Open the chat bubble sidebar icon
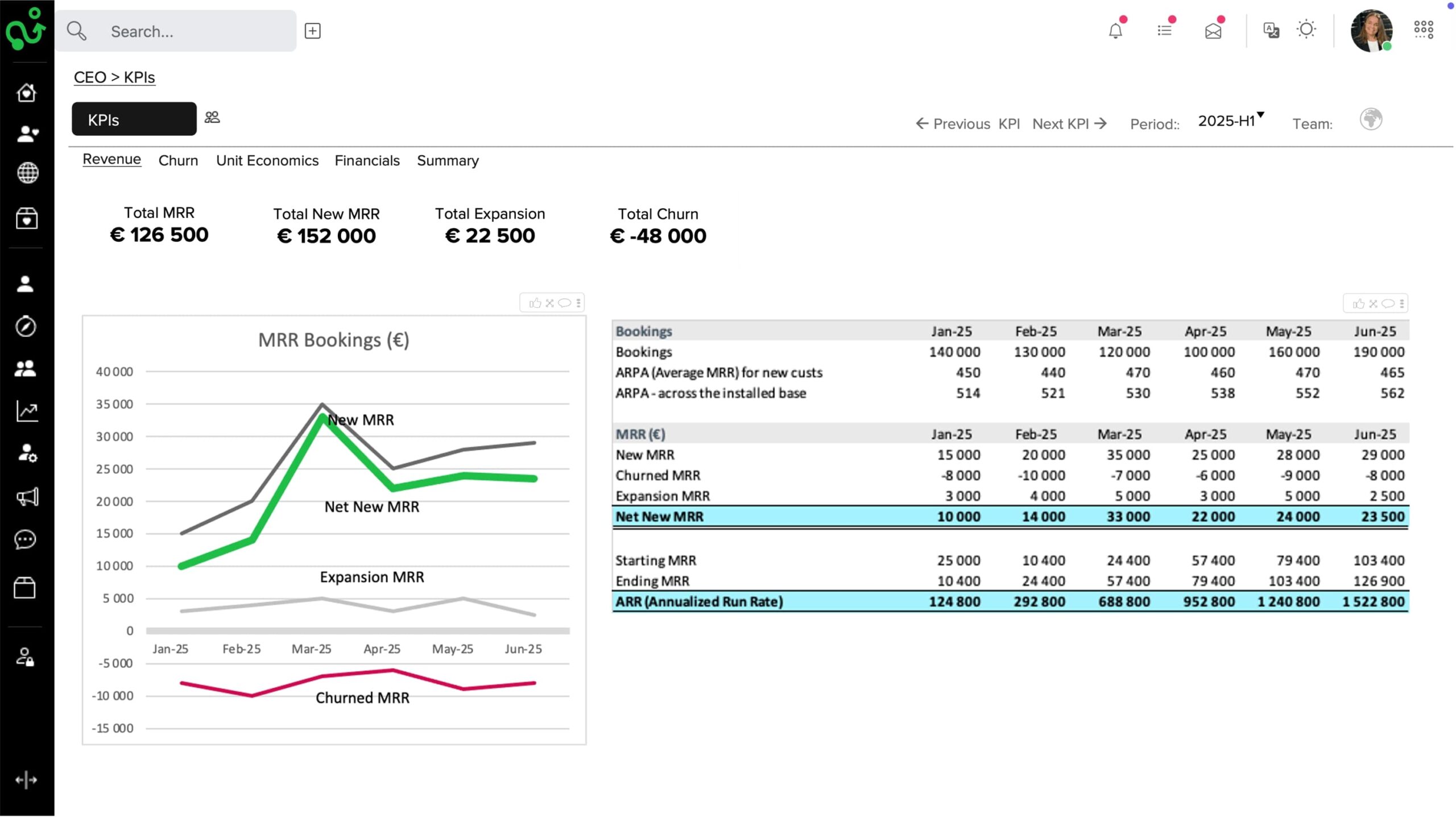Screen dimensions: 1456x817 (26, 539)
